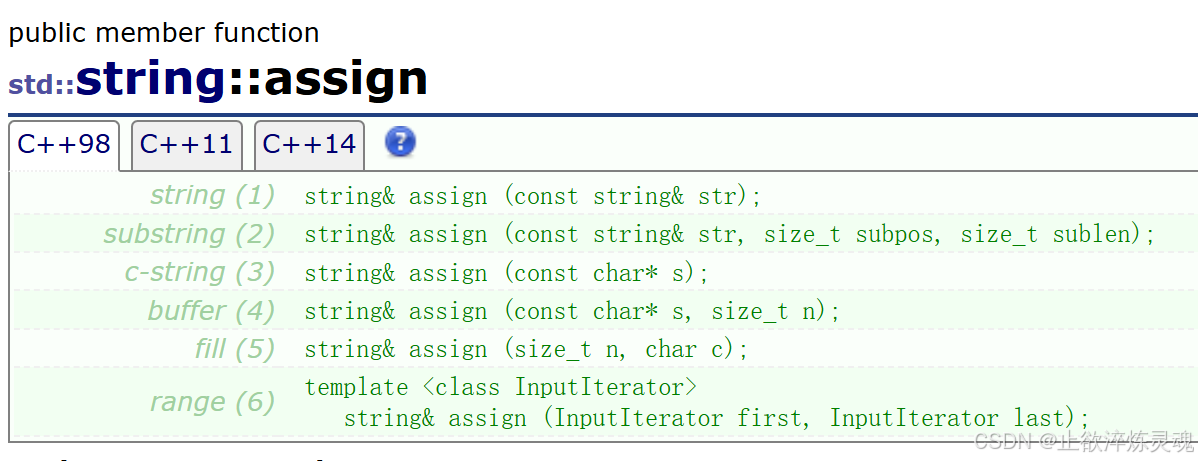
Task: Switch to the C++11 tab
Action: [186, 145]
